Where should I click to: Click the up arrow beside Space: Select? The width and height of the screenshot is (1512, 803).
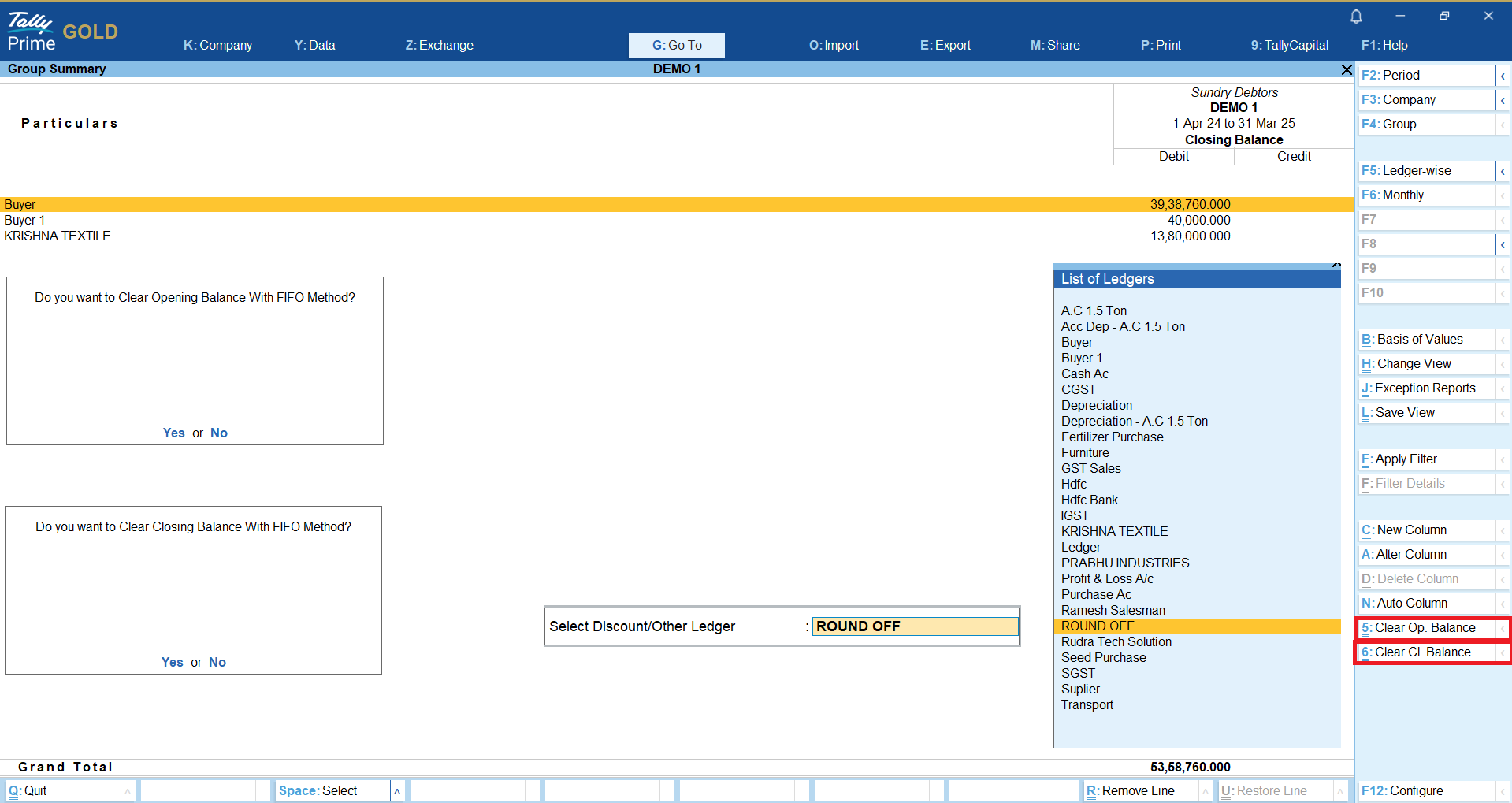pyautogui.click(x=397, y=791)
